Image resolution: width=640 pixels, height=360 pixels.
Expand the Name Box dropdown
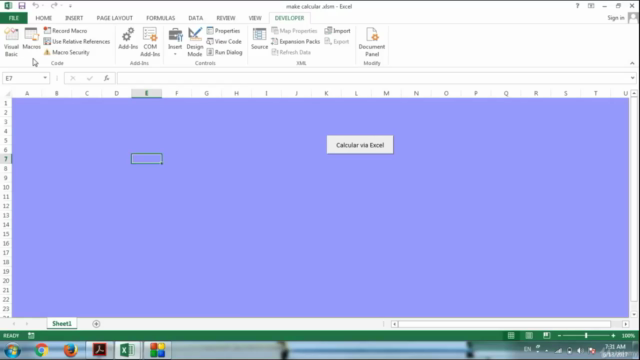click(x=45, y=78)
